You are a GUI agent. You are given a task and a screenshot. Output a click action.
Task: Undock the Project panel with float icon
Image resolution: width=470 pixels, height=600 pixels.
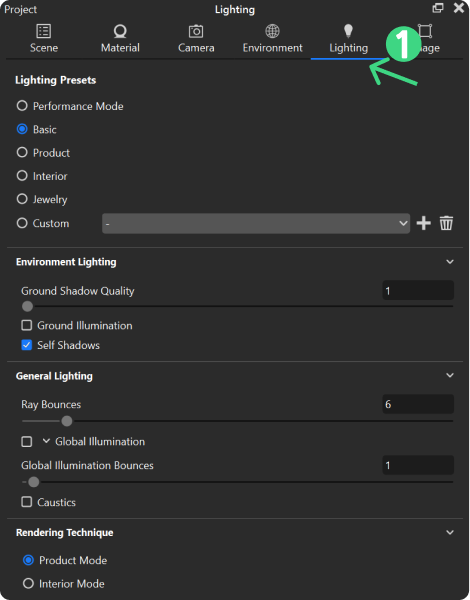pos(438,8)
